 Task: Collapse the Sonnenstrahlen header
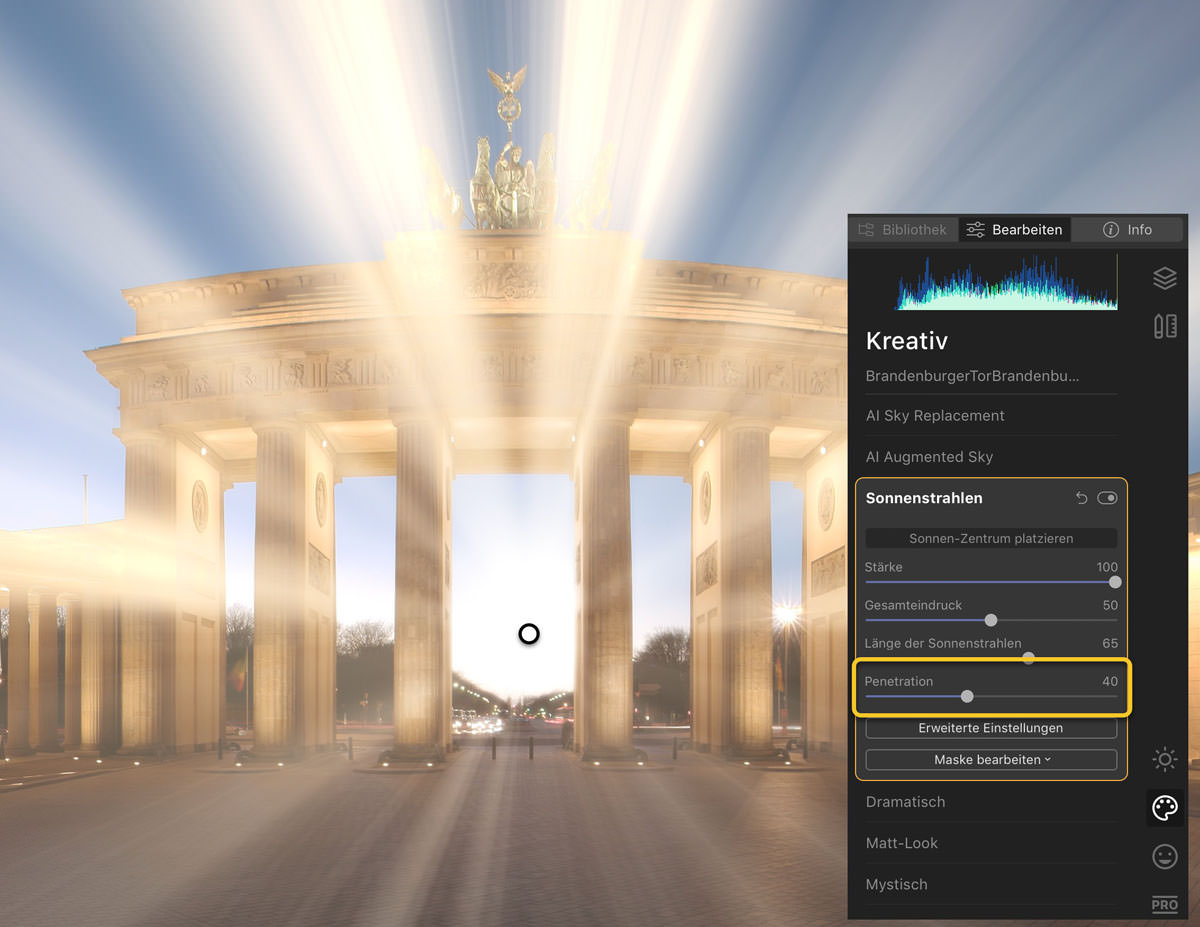pos(924,498)
